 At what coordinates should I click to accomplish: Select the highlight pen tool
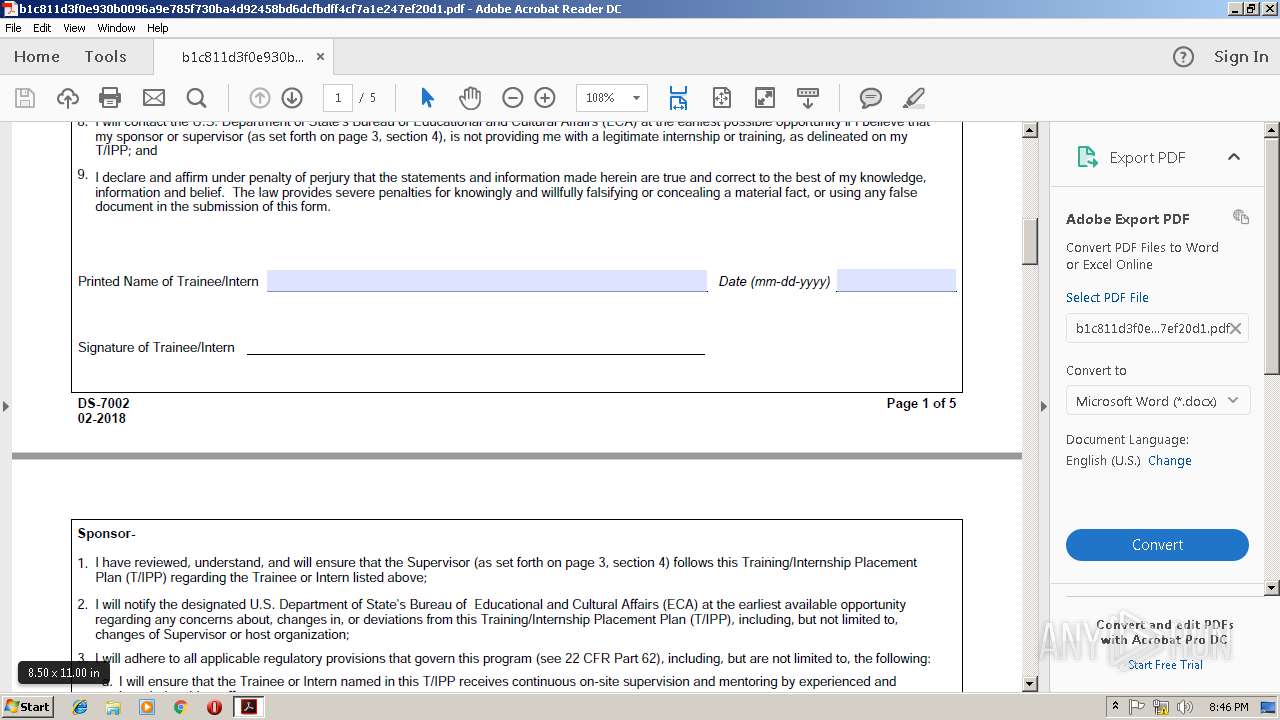tap(914, 98)
